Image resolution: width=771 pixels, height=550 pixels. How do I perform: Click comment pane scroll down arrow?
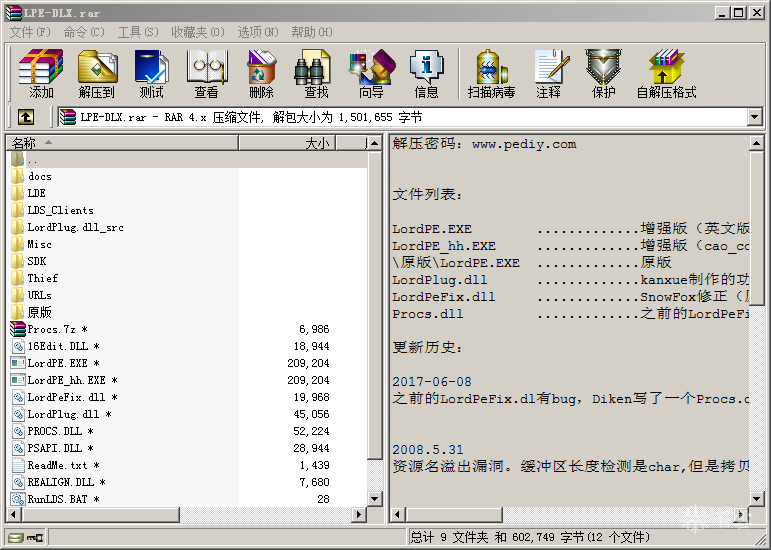tap(756, 499)
